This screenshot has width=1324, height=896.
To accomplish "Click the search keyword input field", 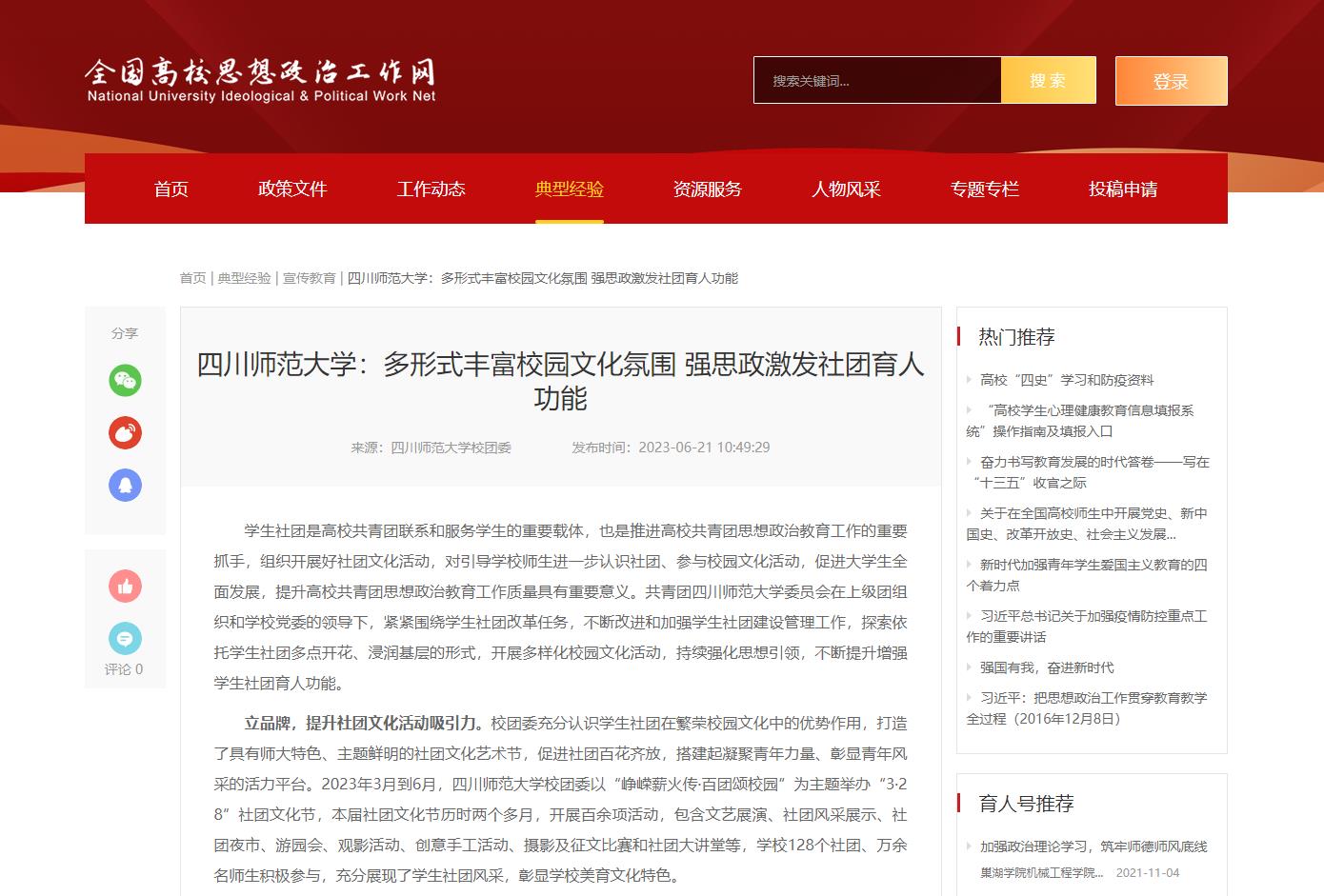I will click(877, 81).
